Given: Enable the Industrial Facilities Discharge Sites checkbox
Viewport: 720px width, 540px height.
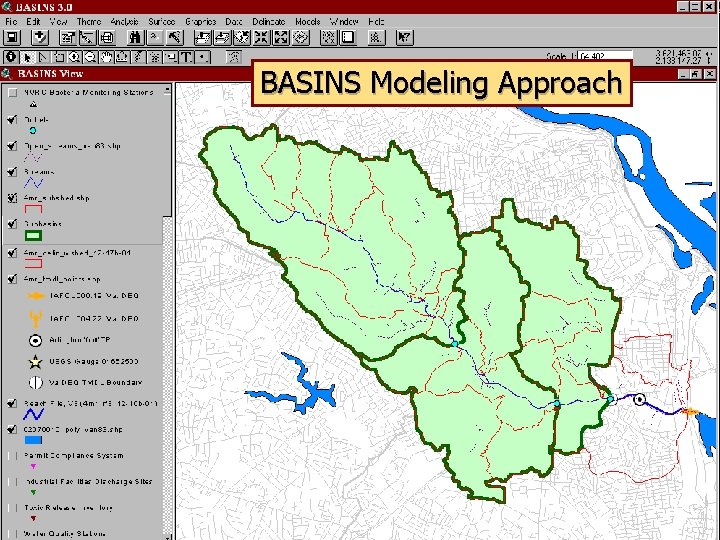Looking at the screenshot, I should pyautogui.click(x=13, y=482).
